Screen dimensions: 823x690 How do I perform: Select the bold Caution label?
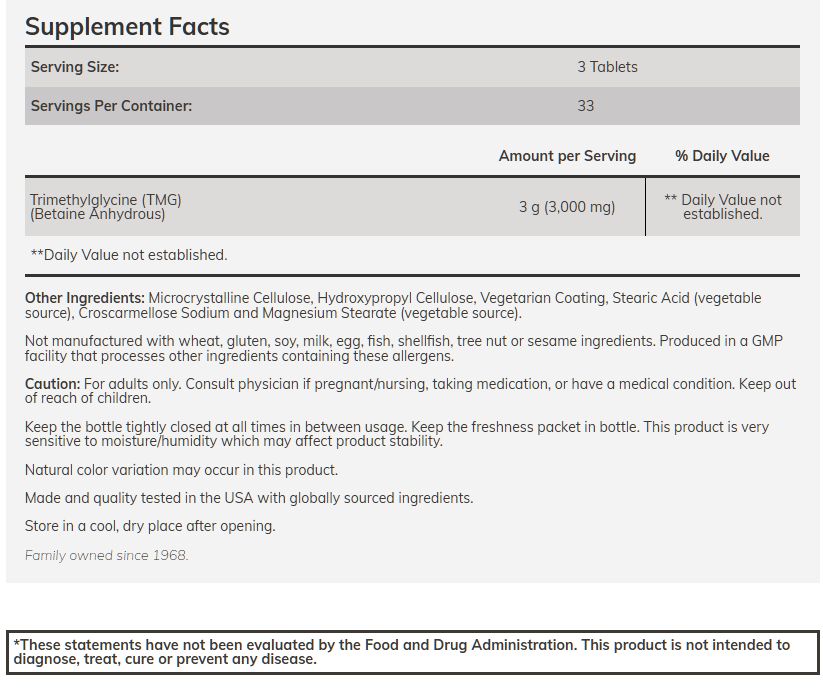52,384
